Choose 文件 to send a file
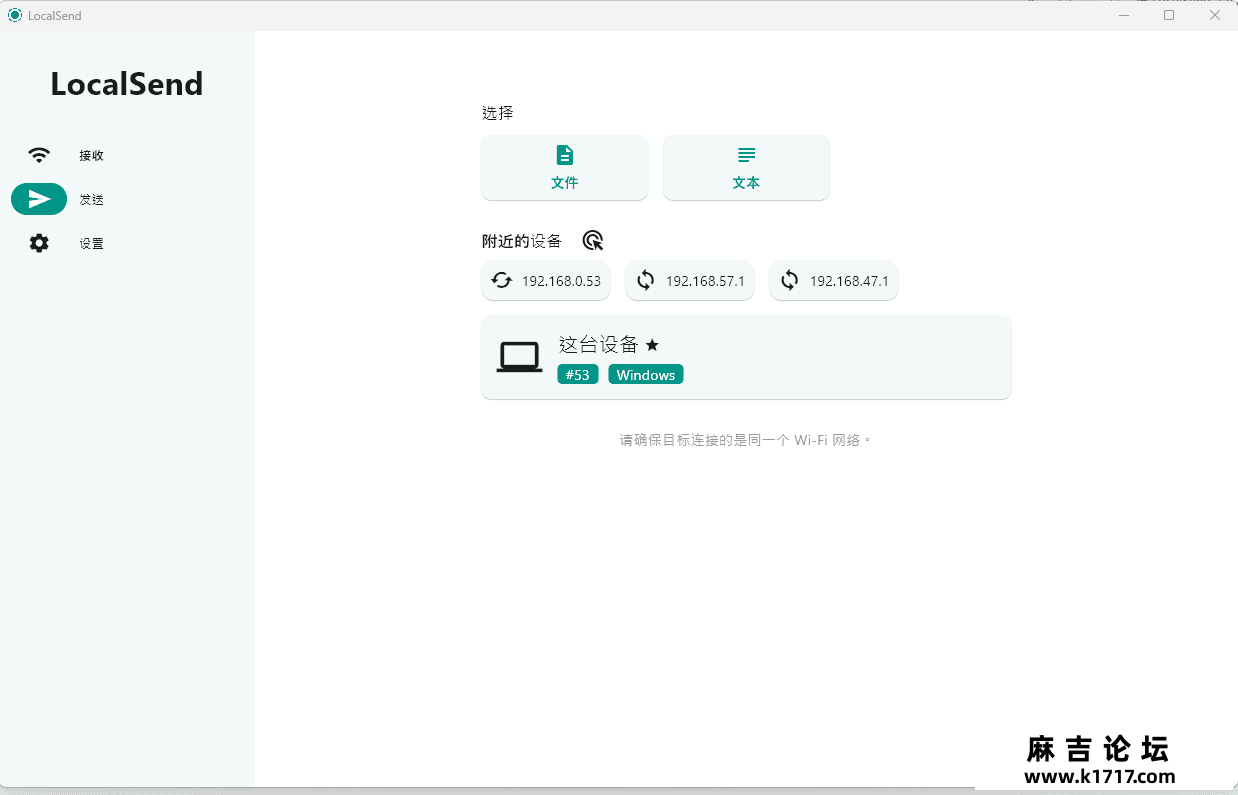 (x=565, y=168)
